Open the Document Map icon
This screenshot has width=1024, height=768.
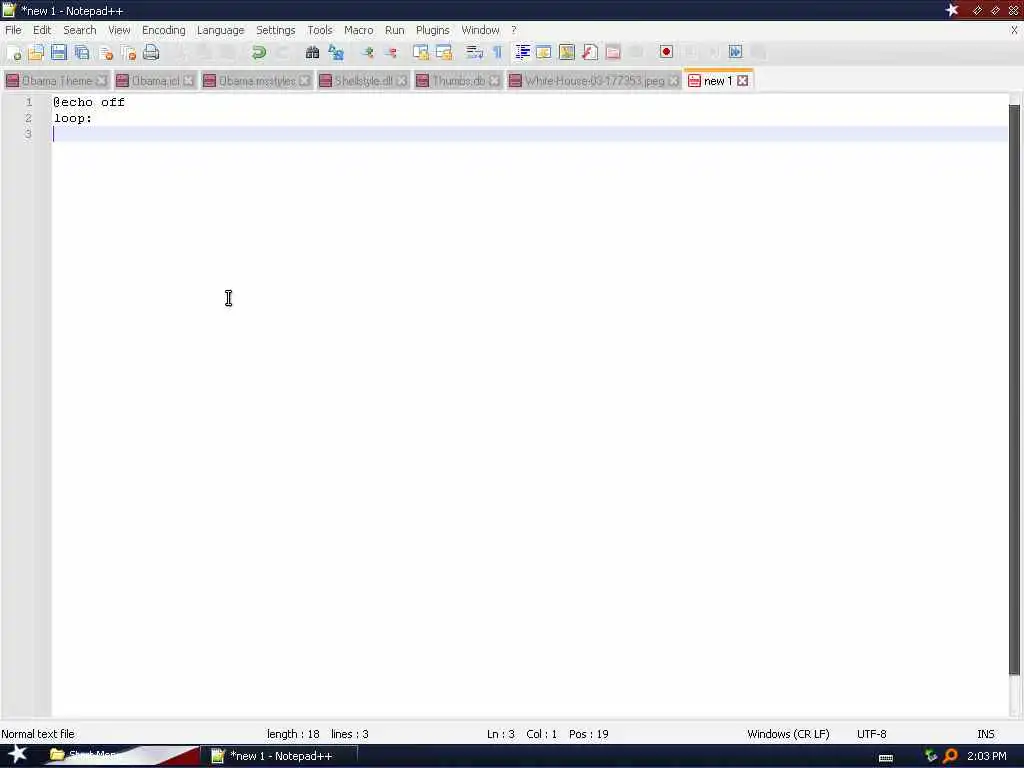(567, 53)
